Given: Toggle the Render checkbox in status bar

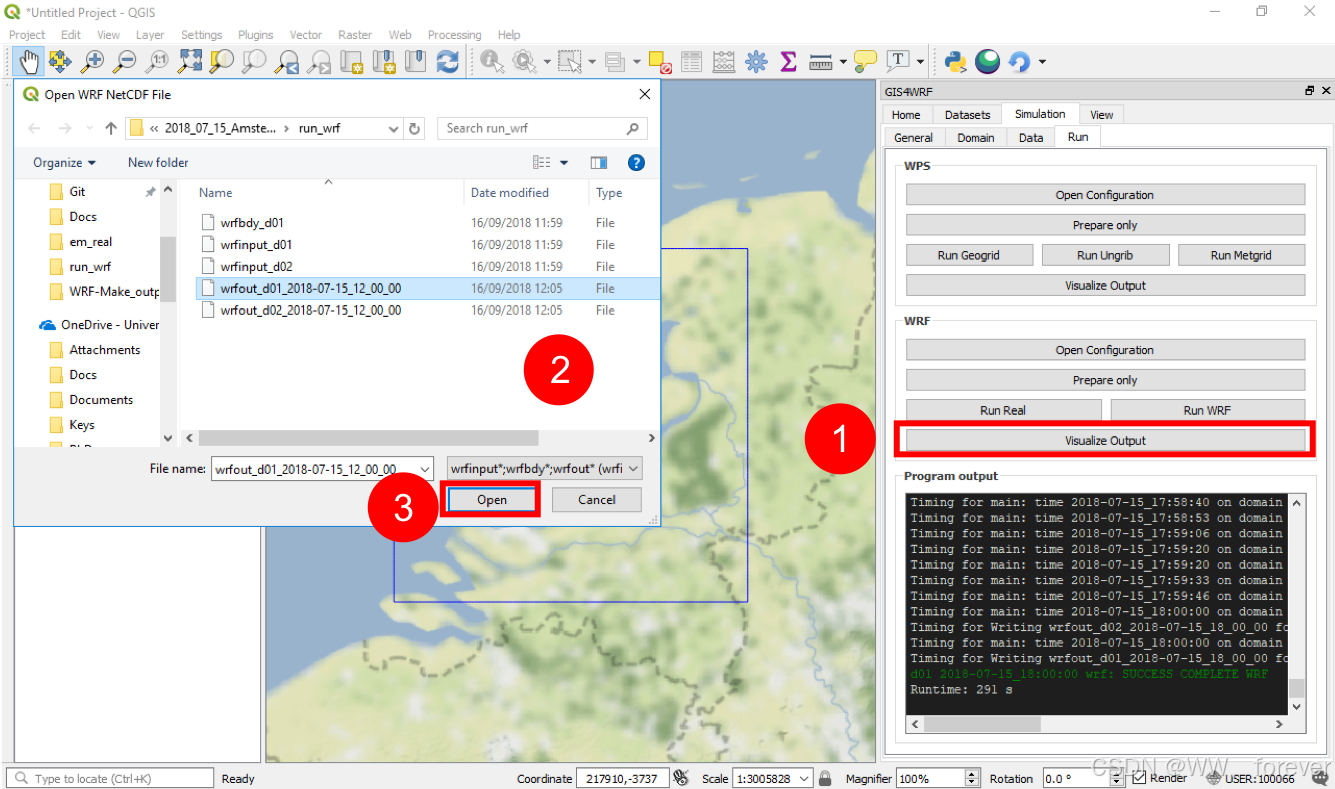Looking at the screenshot, I should tap(1139, 778).
